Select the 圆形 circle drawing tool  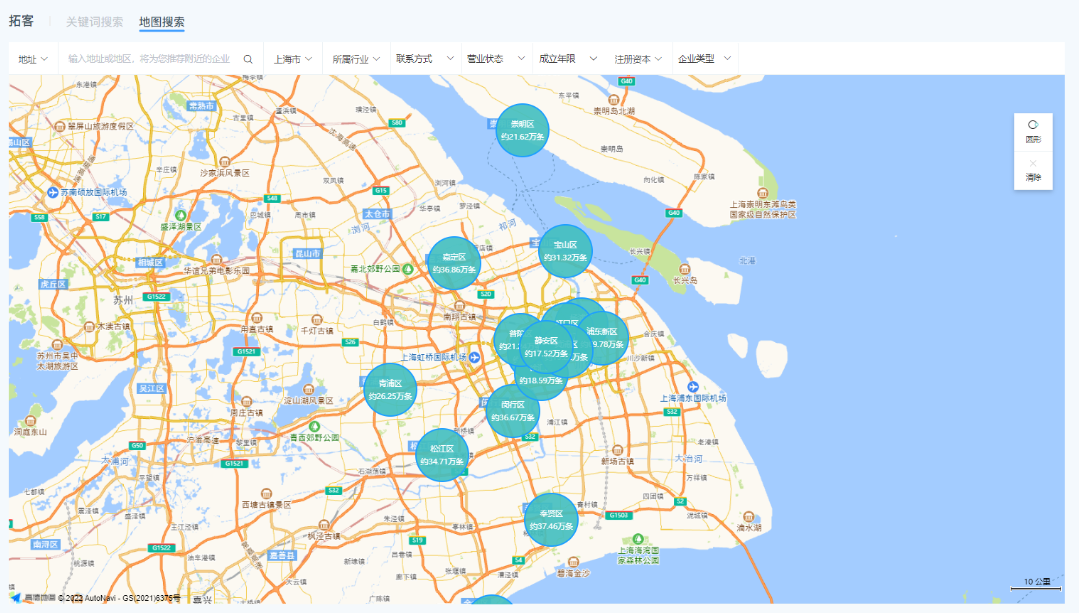pyautogui.click(x=1033, y=131)
